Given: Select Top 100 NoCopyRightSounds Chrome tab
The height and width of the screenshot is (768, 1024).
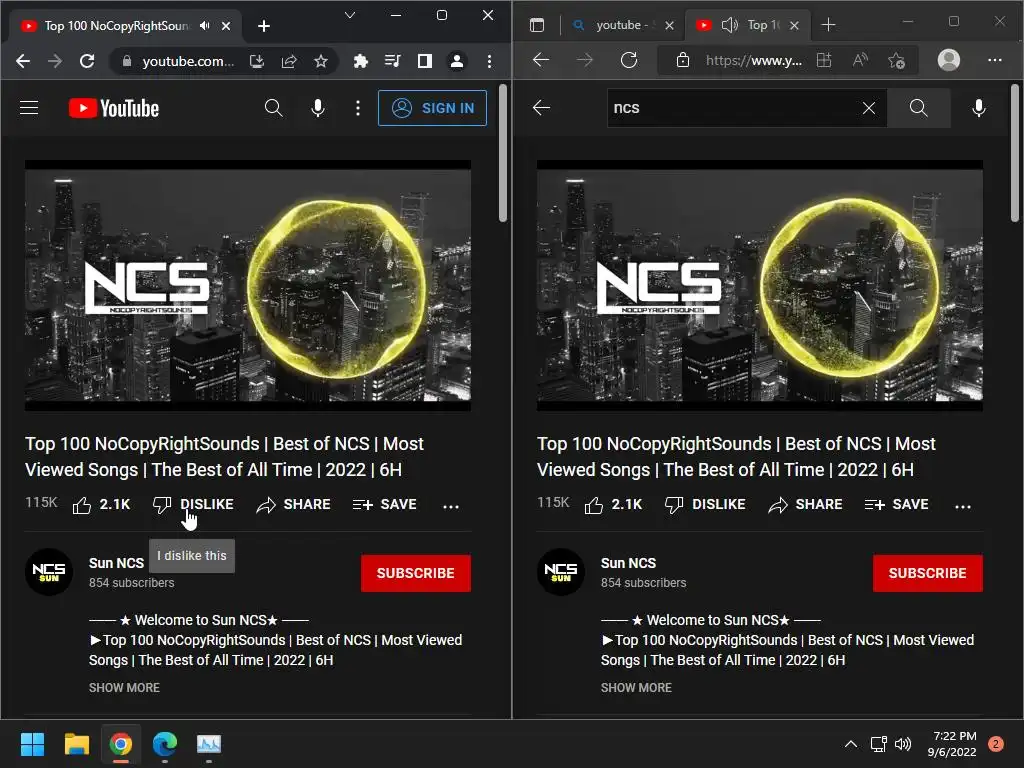Looking at the screenshot, I should 125,25.
